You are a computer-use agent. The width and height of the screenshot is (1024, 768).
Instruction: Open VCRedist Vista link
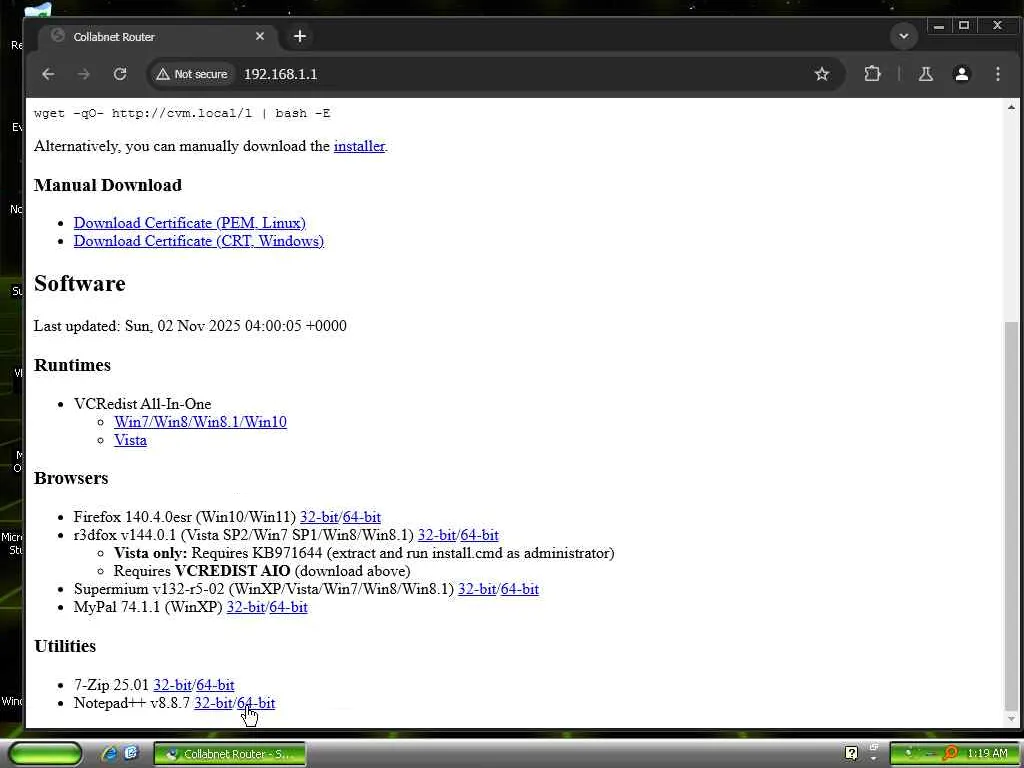tap(131, 440)
